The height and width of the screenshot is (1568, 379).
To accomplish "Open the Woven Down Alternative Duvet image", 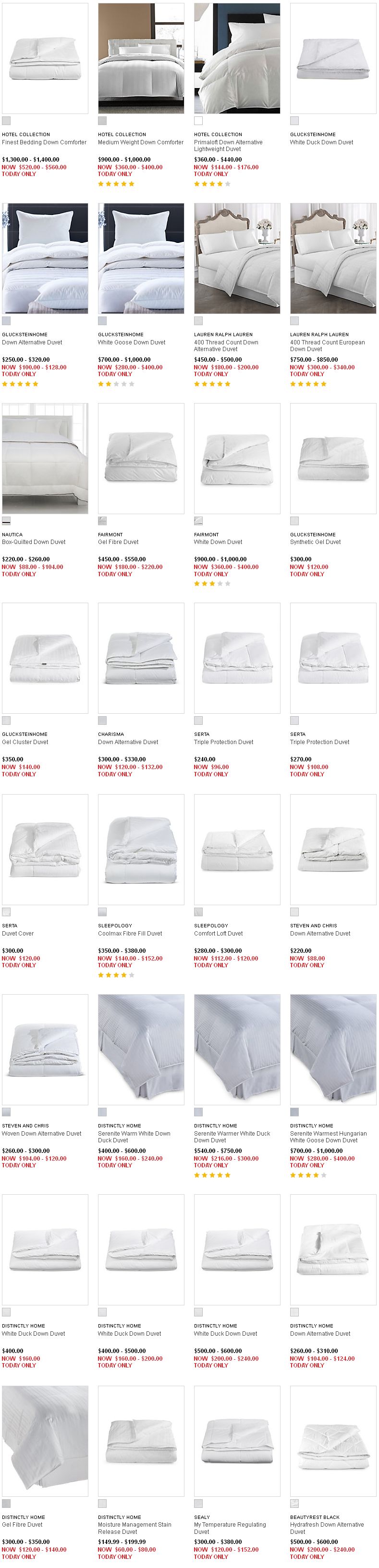I will pos(45,1050).
